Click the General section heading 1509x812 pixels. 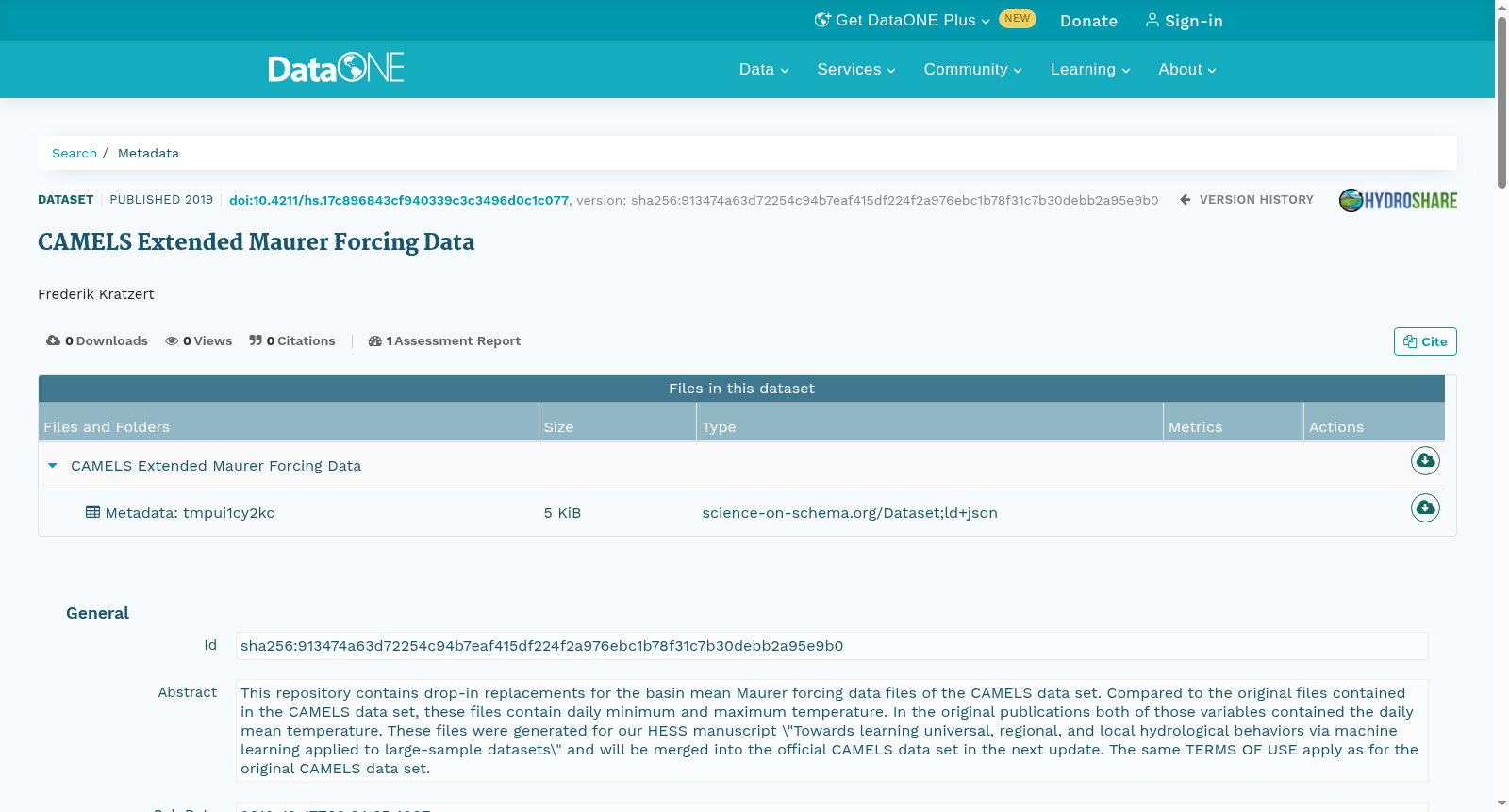[x=97, y=613]
